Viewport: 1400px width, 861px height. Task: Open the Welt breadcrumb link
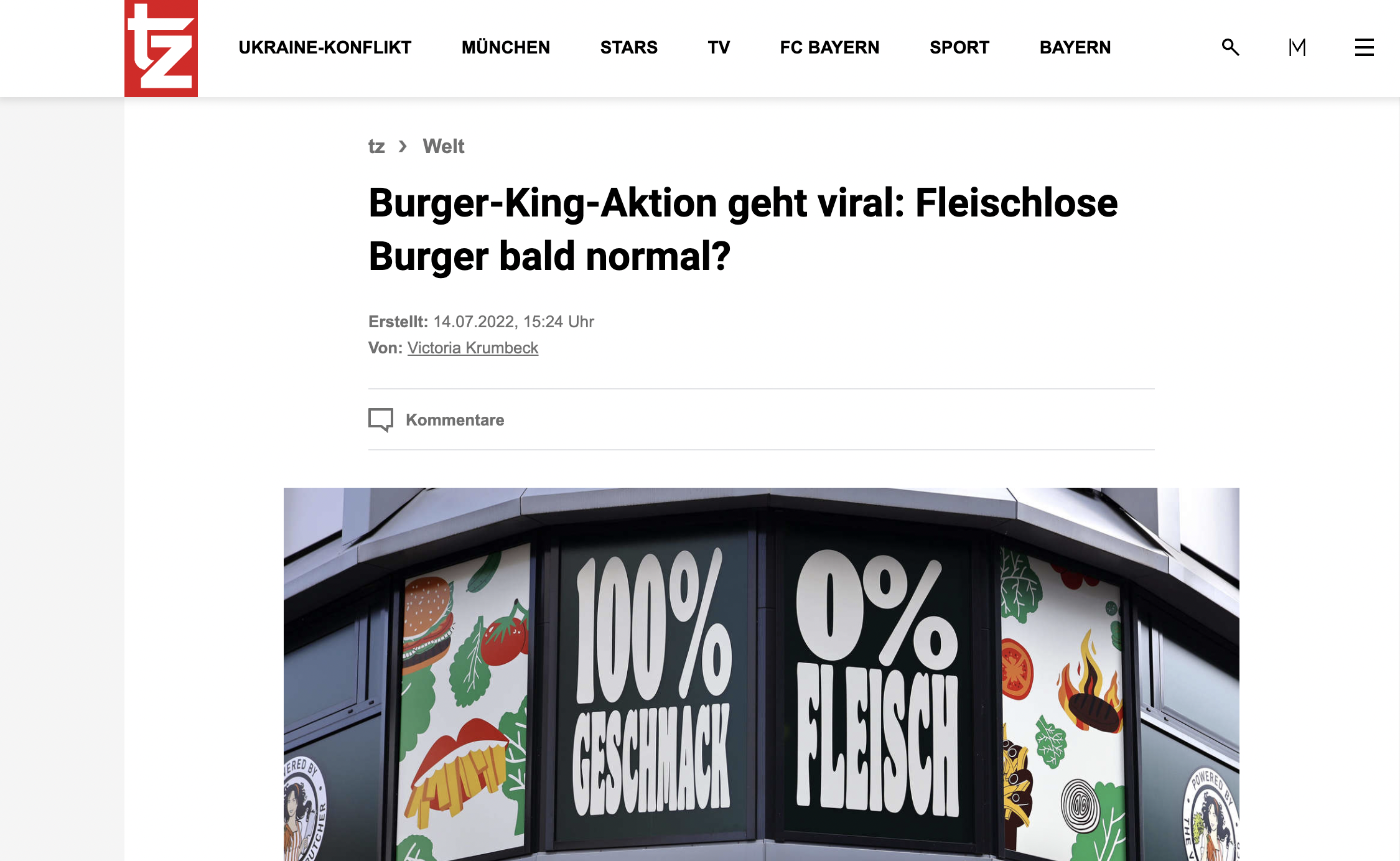[444, 146]
